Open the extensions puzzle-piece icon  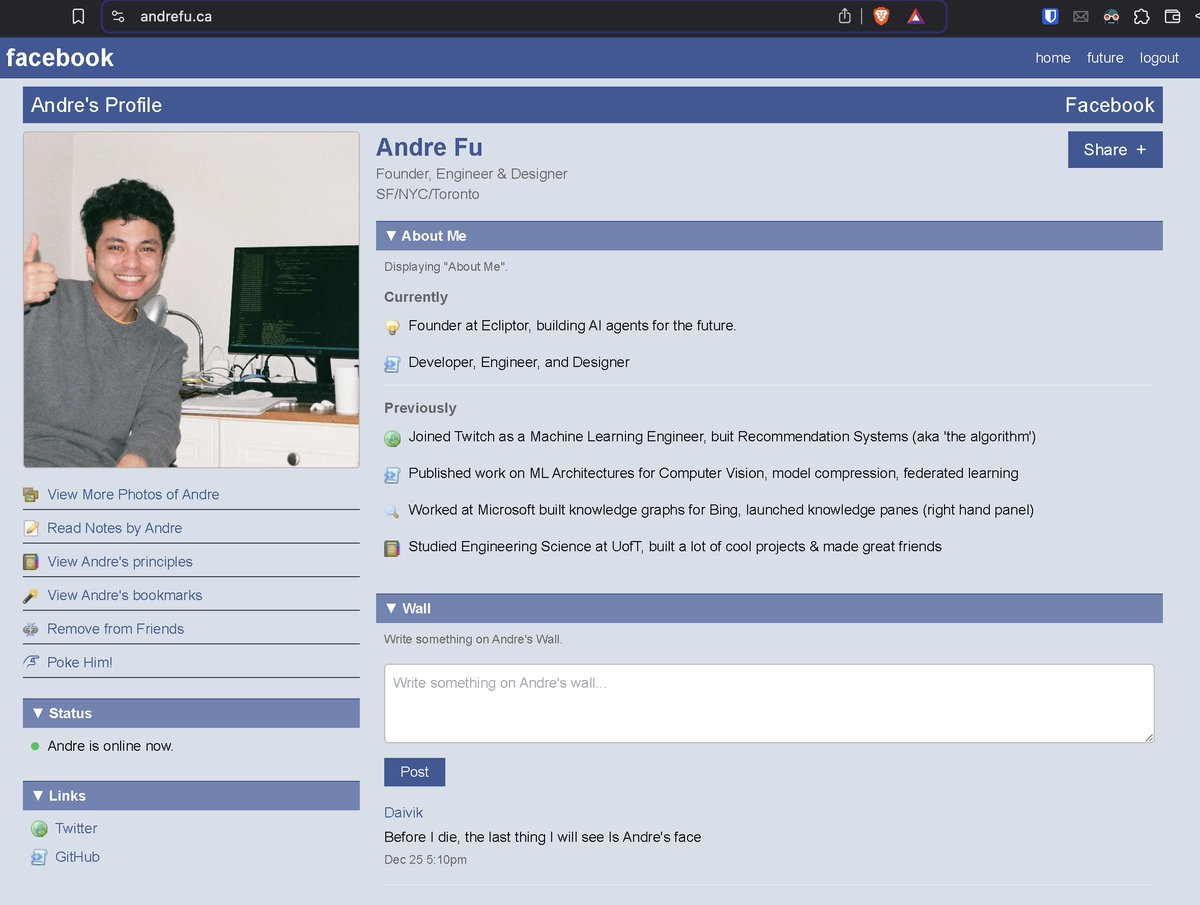[x=1141, y=16]
